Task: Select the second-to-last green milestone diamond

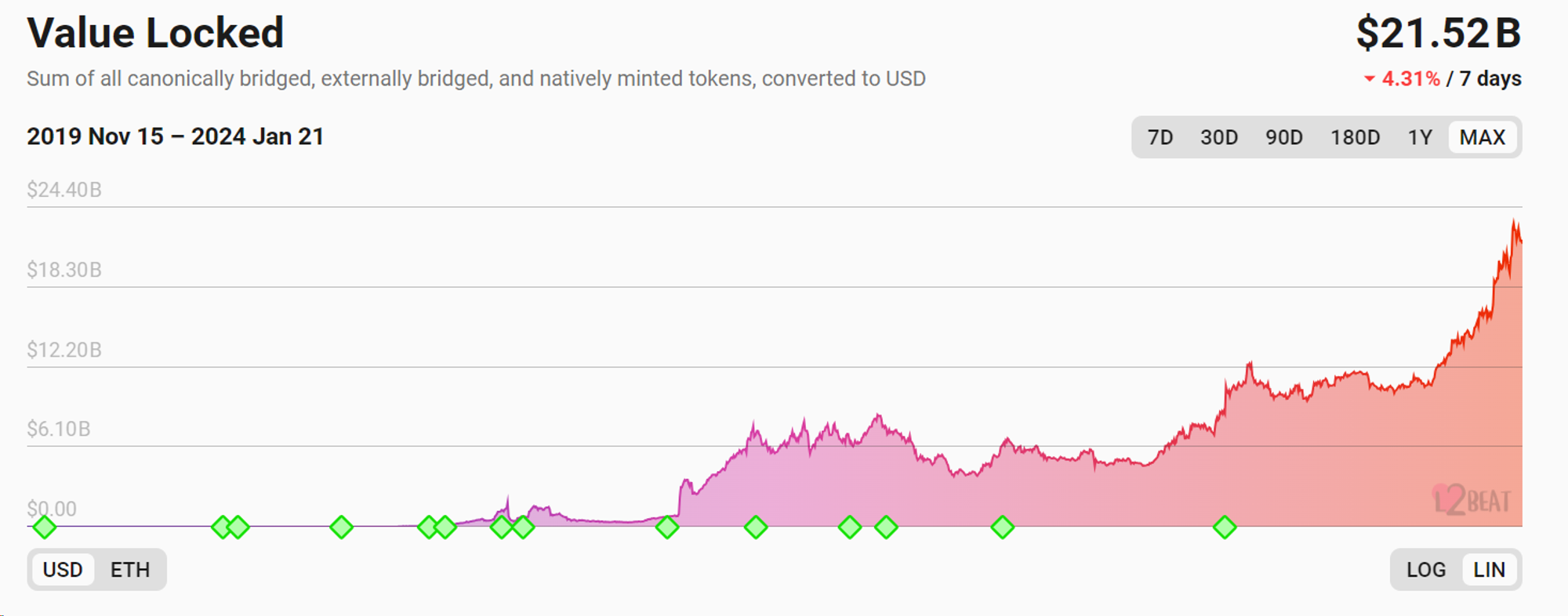Action: [x=1003, y=527]
